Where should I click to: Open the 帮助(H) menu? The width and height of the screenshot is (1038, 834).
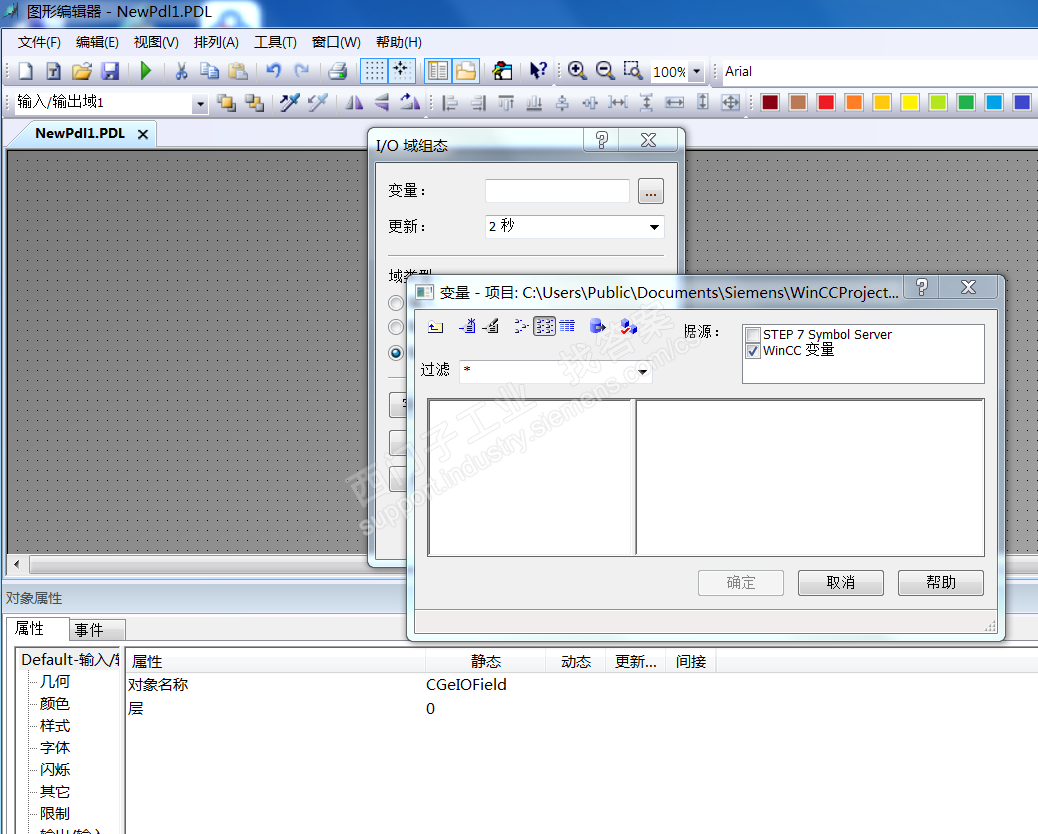(399, 42)
